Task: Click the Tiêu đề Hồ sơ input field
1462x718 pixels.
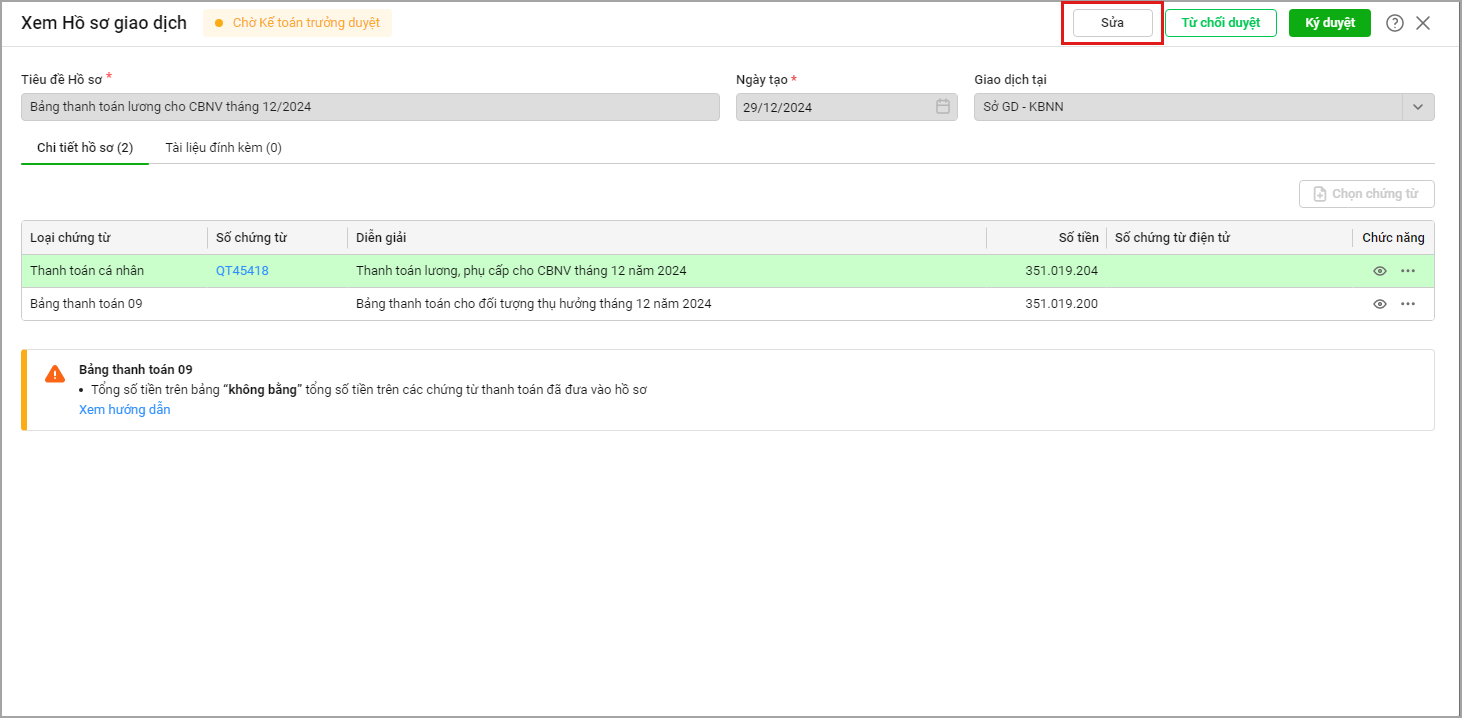Action: tap(370, 107)
